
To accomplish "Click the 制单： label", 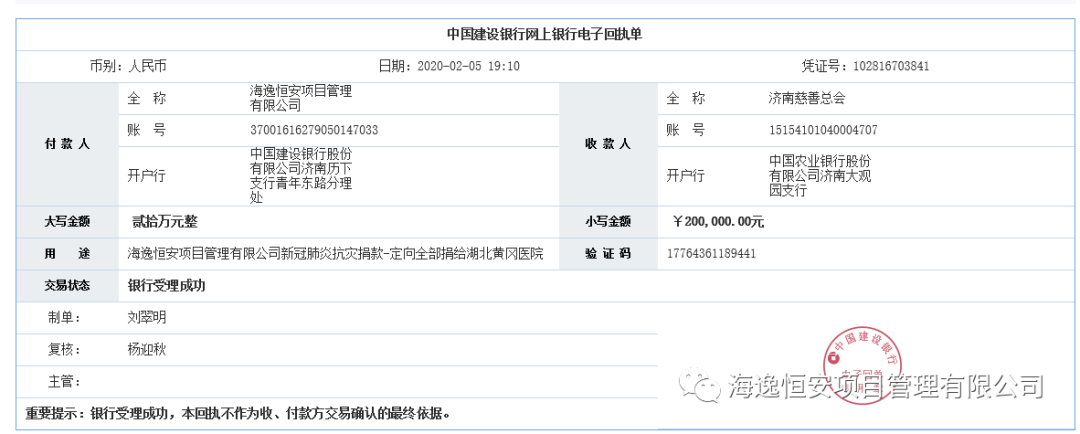I will point(64,318).
